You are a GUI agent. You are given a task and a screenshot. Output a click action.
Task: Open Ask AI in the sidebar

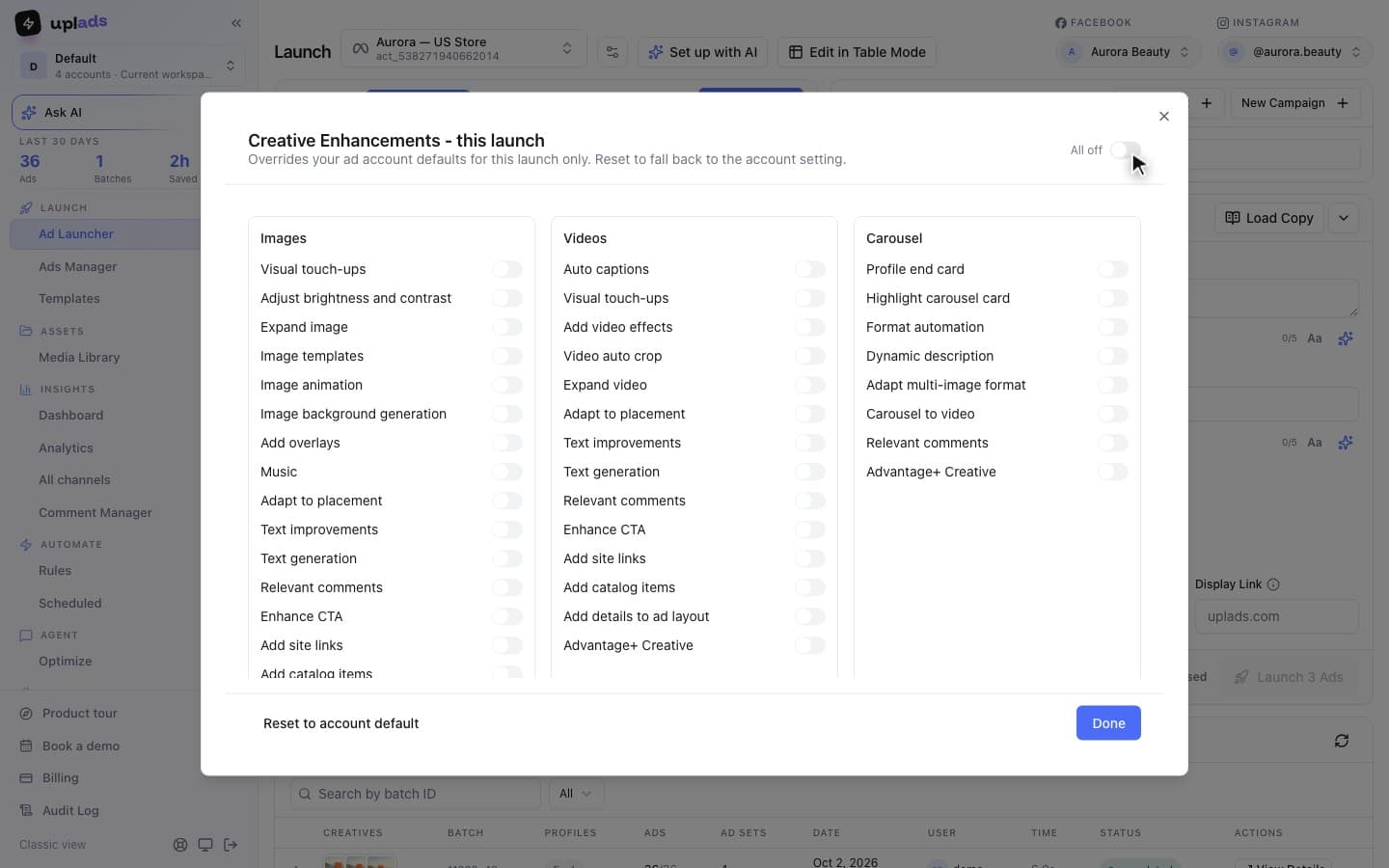106,112
